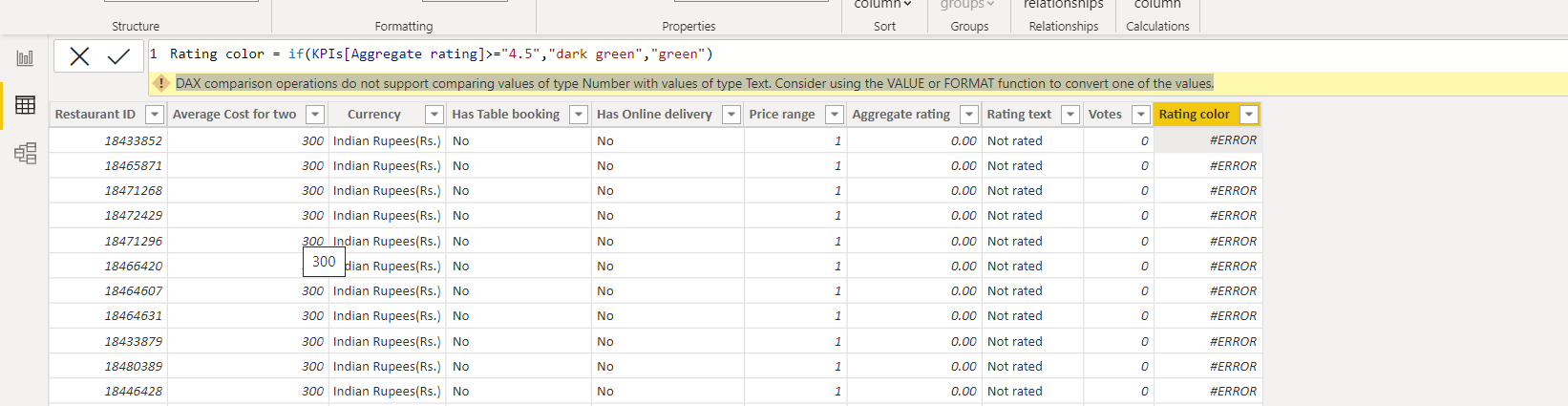Click Indian Rupees(Rs.) cell in row 18471268
This screenshot has height=406, width=1568.
pyautogui.click(x=387, y=190)
